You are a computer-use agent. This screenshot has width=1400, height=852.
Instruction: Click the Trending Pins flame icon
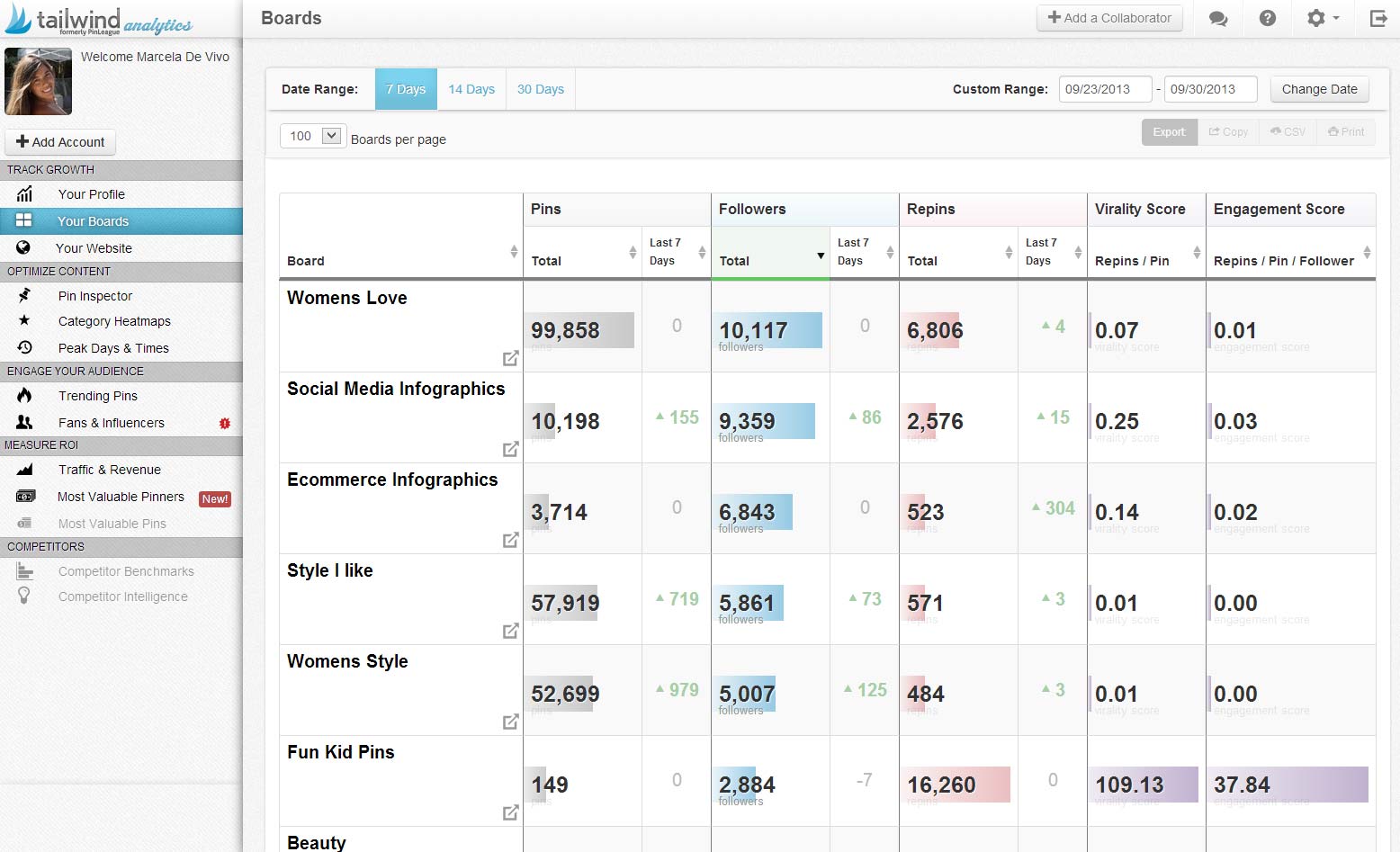click(x=24, y=395)
